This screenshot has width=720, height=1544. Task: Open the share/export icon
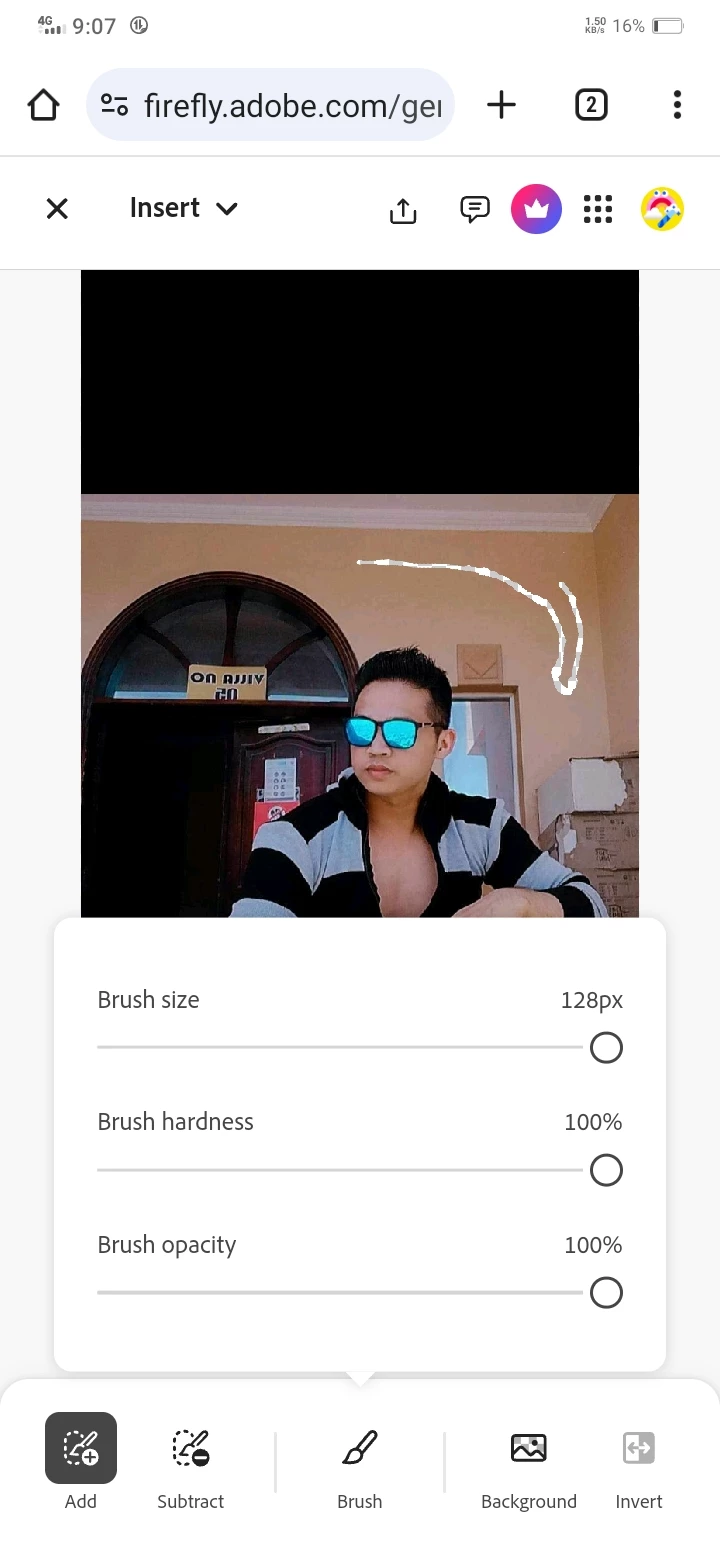coord(403,209)
